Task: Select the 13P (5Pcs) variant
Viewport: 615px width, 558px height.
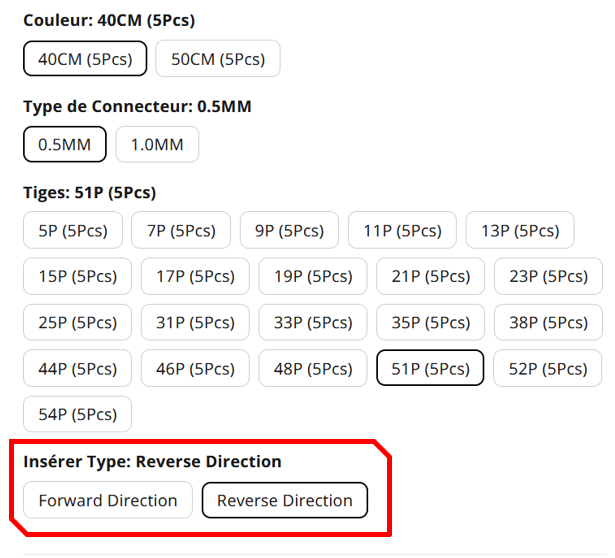Action: (520, 230)
